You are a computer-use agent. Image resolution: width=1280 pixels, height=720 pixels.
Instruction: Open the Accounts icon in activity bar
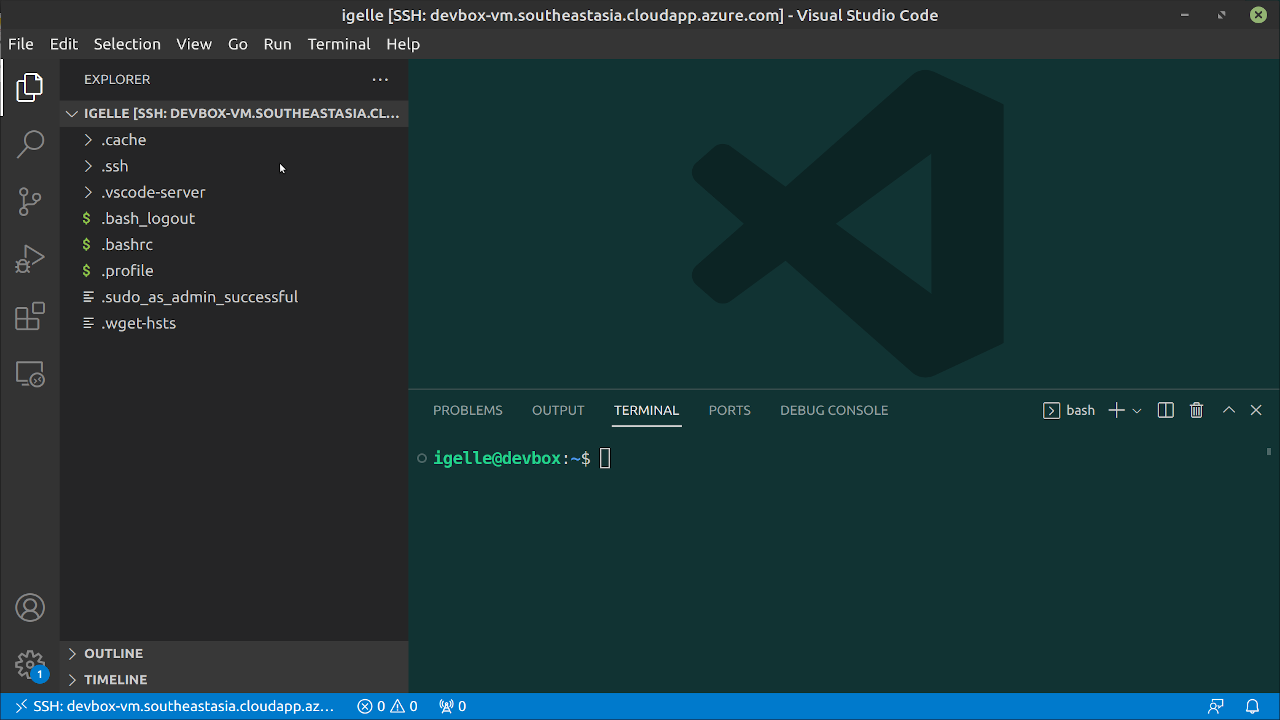[30, 607]
